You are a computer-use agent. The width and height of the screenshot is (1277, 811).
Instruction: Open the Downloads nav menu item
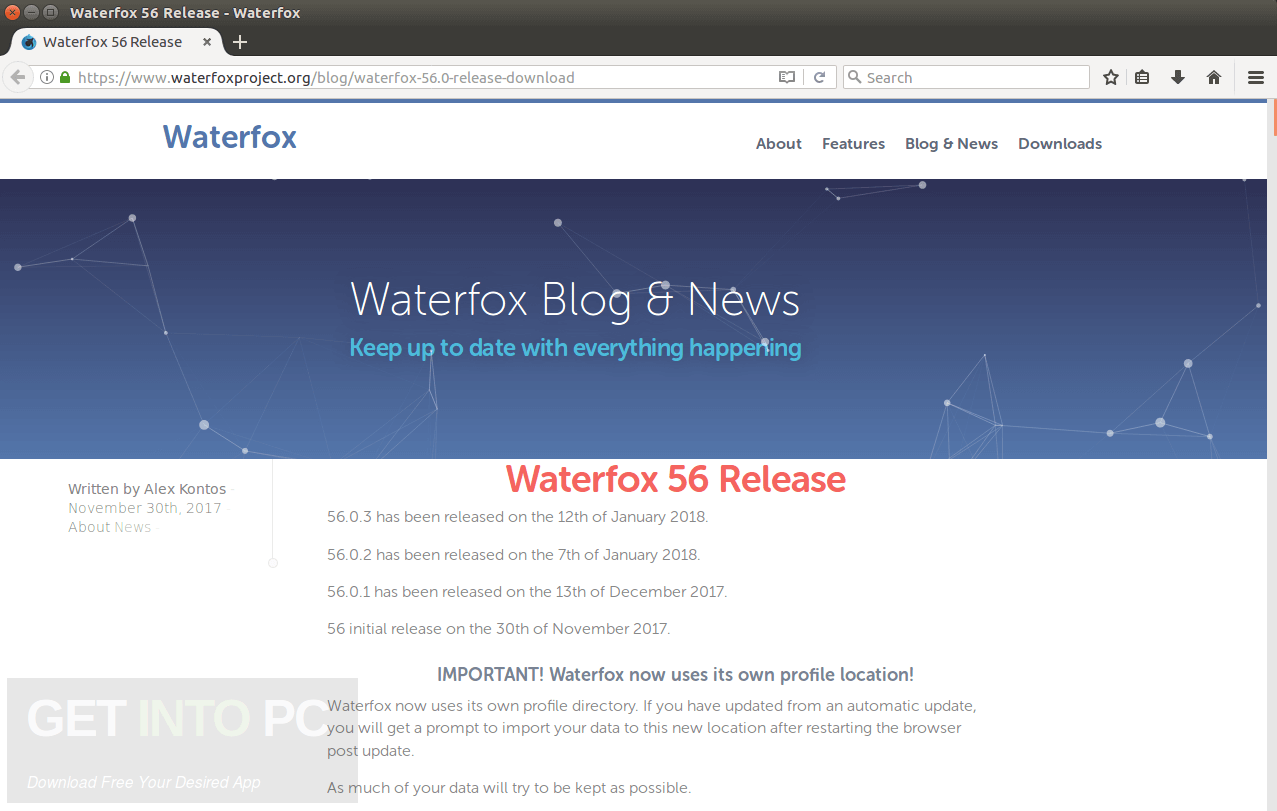click(x=1060, y=144)
